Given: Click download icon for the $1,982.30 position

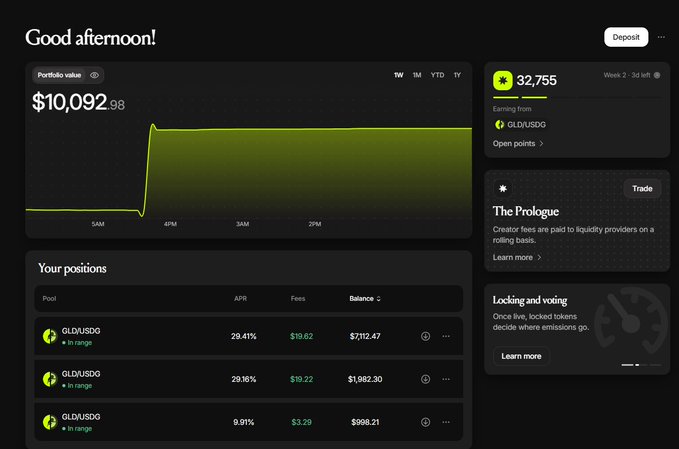Looking at the screenshot, I should 426,379.
